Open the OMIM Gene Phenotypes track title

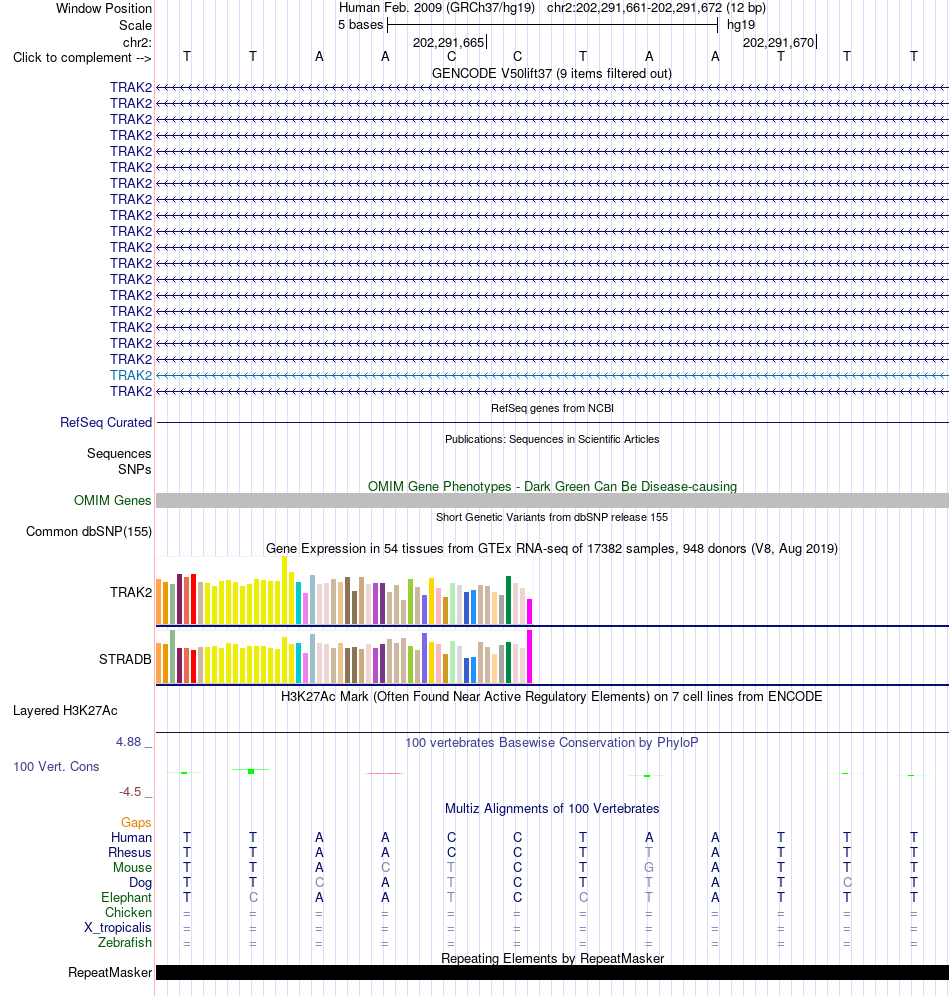552,487
